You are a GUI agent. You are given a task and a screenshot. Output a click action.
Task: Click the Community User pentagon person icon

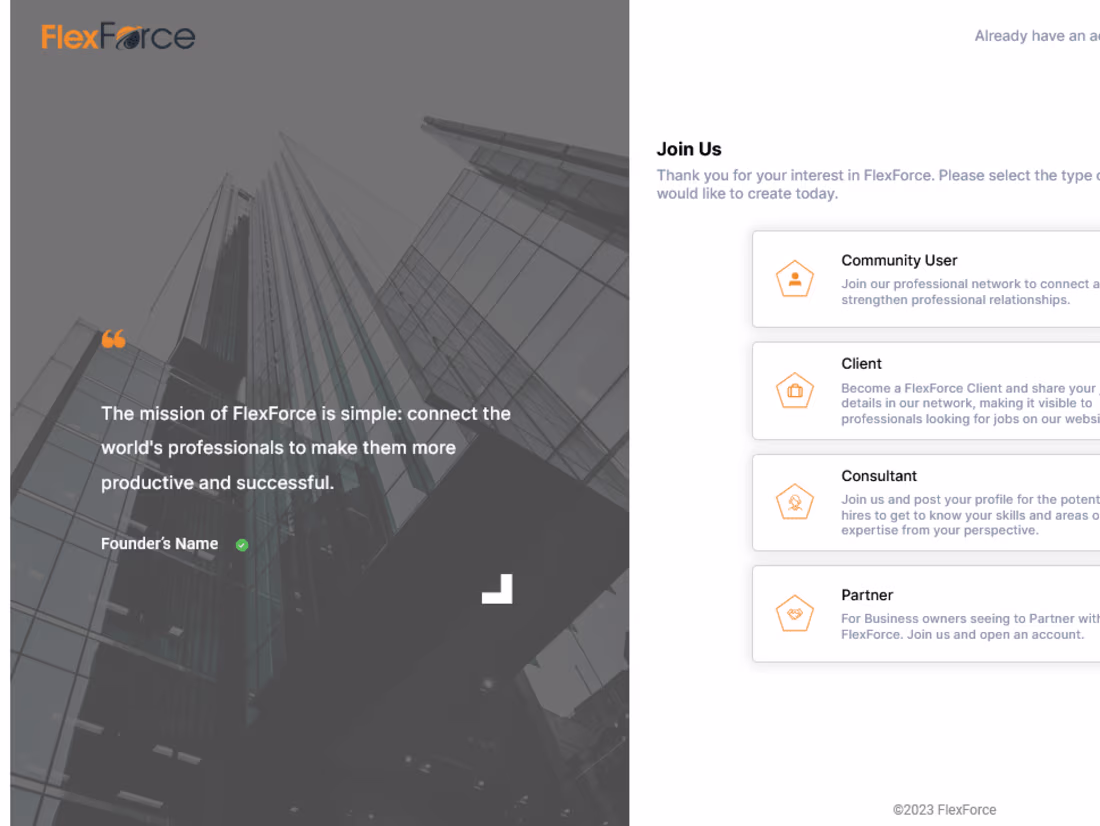pyautogui.click(x=794, y=279)
